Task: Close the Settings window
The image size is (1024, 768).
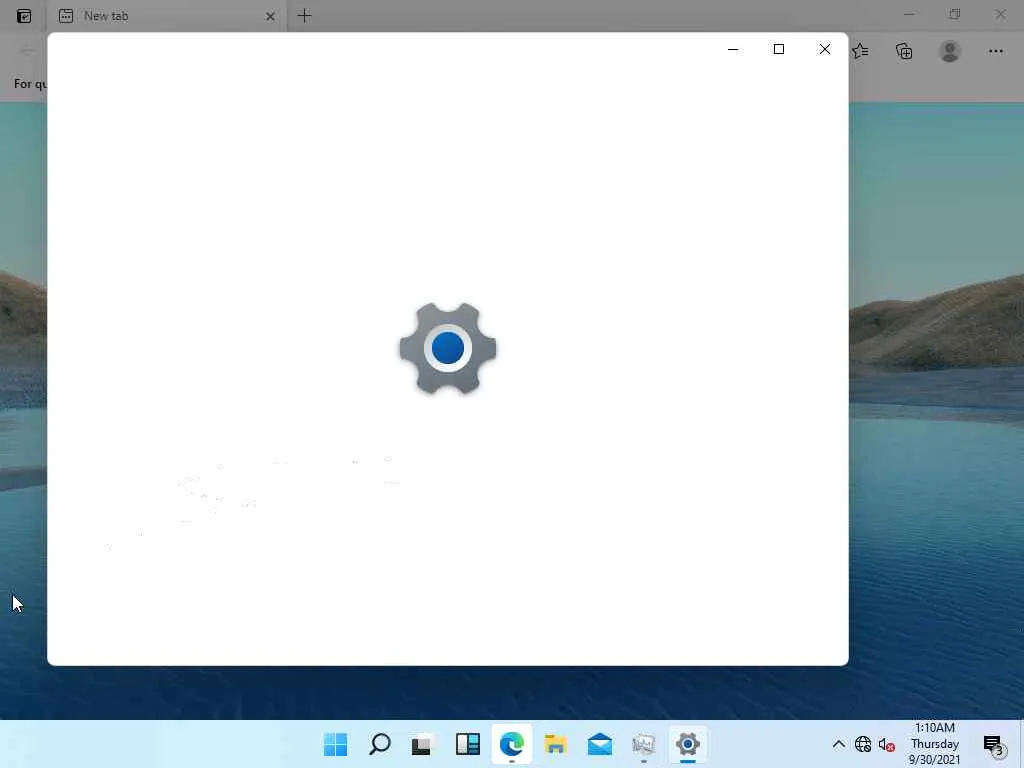Action: coord(825,49)
